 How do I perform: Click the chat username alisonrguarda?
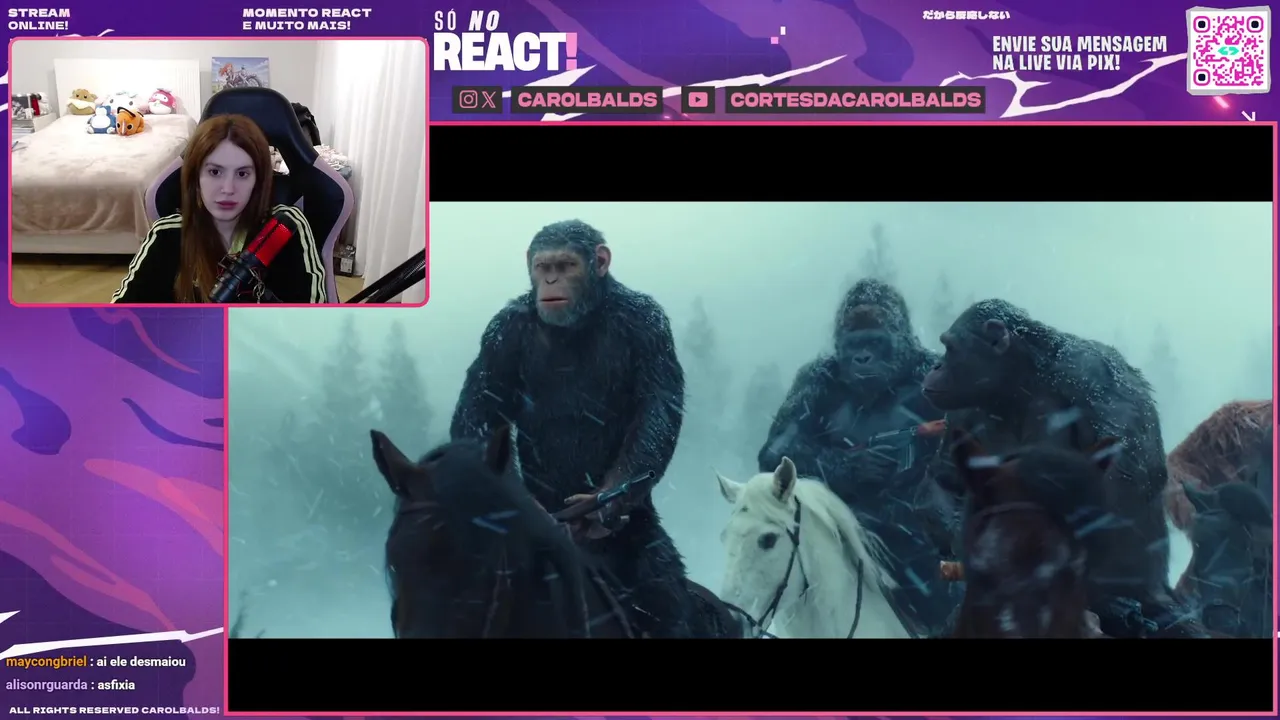tap(45, 685)
